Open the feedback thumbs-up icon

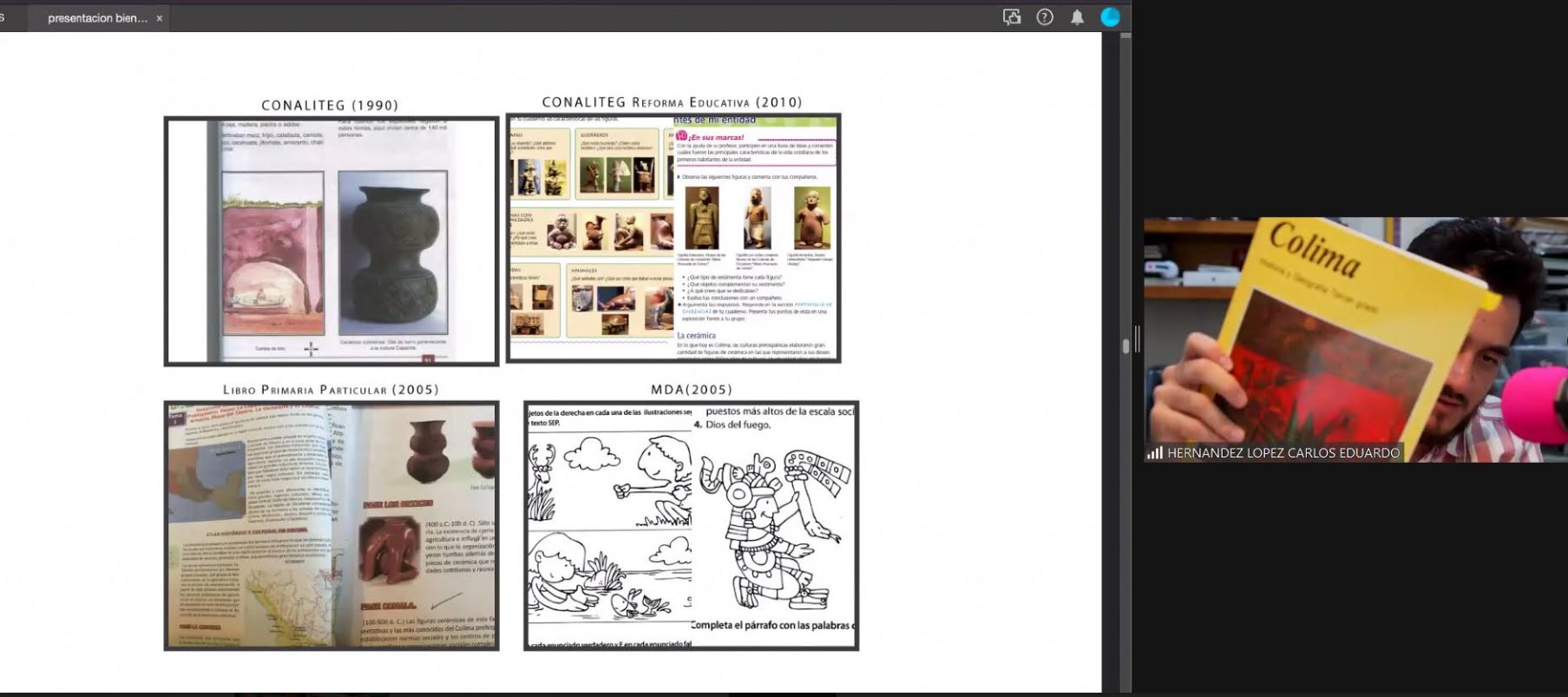pos(1012,17)
